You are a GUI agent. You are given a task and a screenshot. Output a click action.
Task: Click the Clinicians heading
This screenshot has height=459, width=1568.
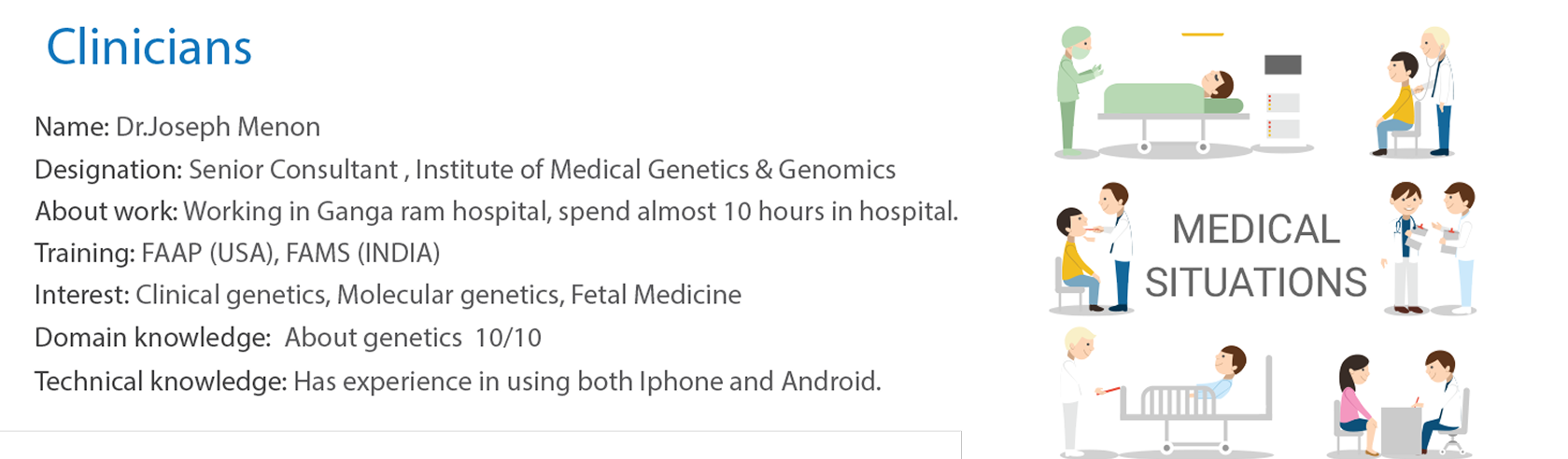tap(149, 48)
